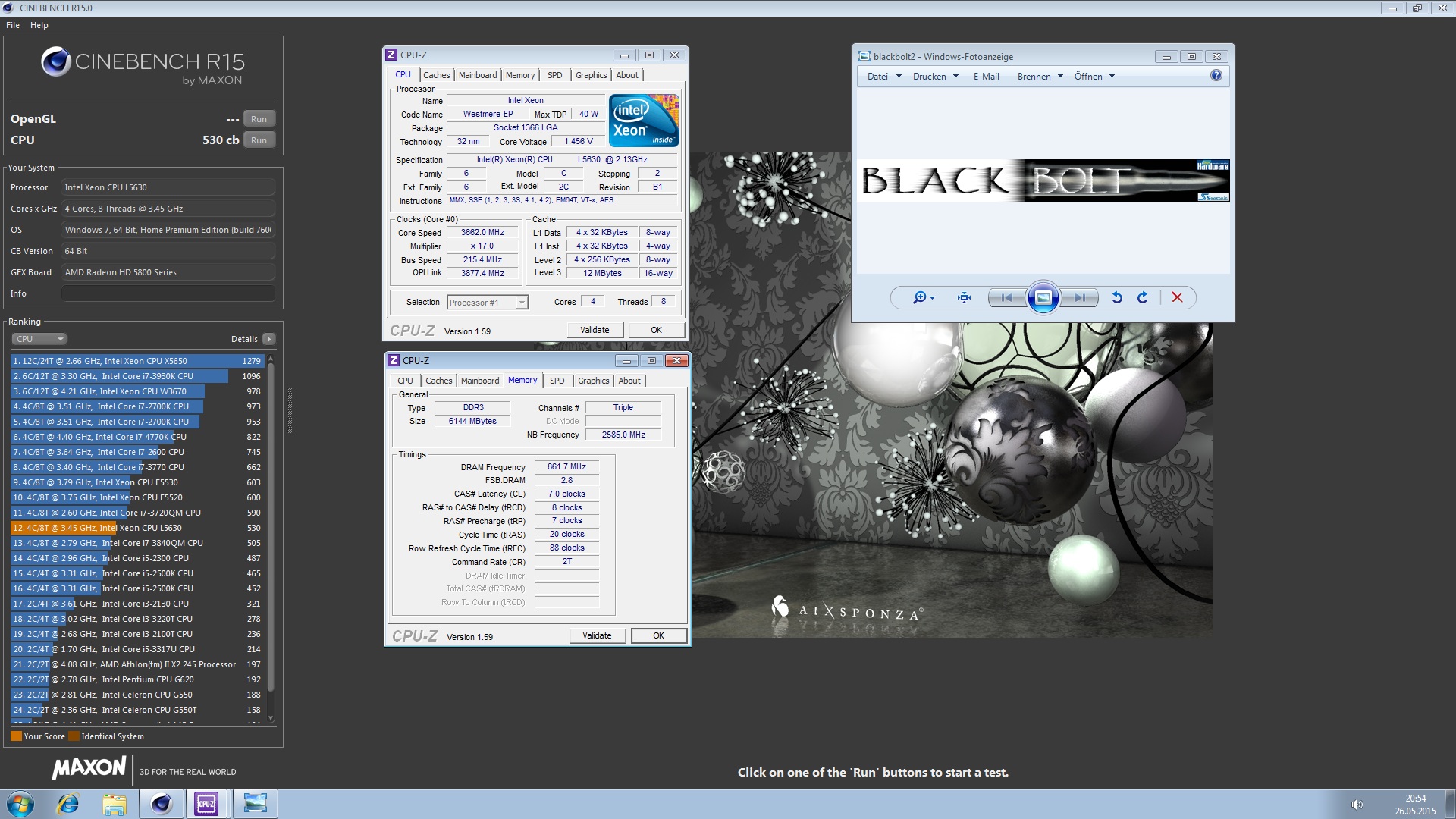Switch to SPD tab in upper CPU-Z
Image resolution: width=1456 pixels, height=819 pixels.
[x=555, y=75]
